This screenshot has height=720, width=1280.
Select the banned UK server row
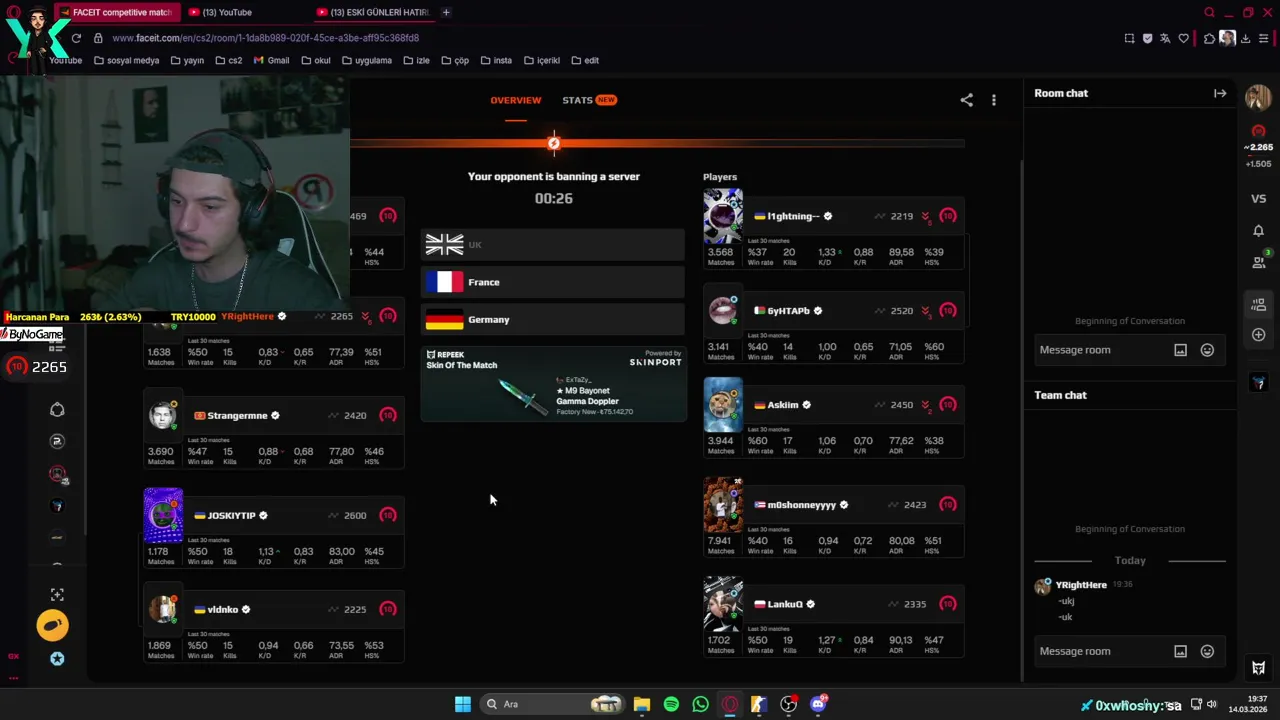[553, 245]
